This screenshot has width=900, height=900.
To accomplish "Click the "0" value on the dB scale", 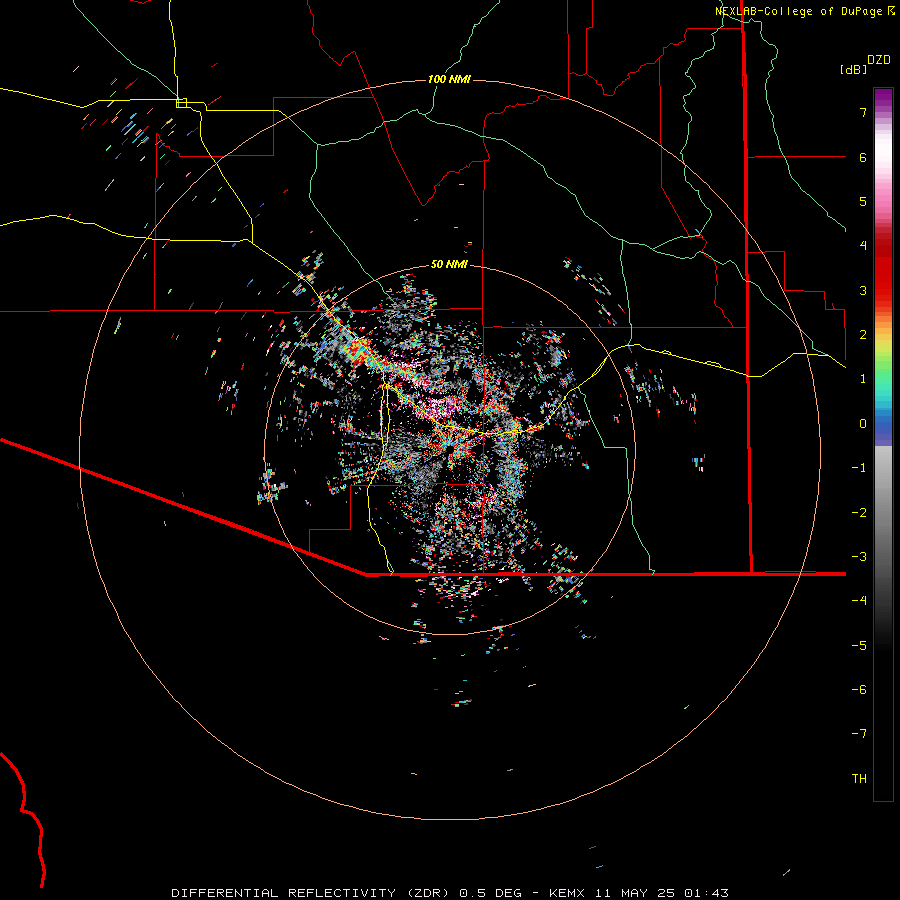I will (863, 424).
